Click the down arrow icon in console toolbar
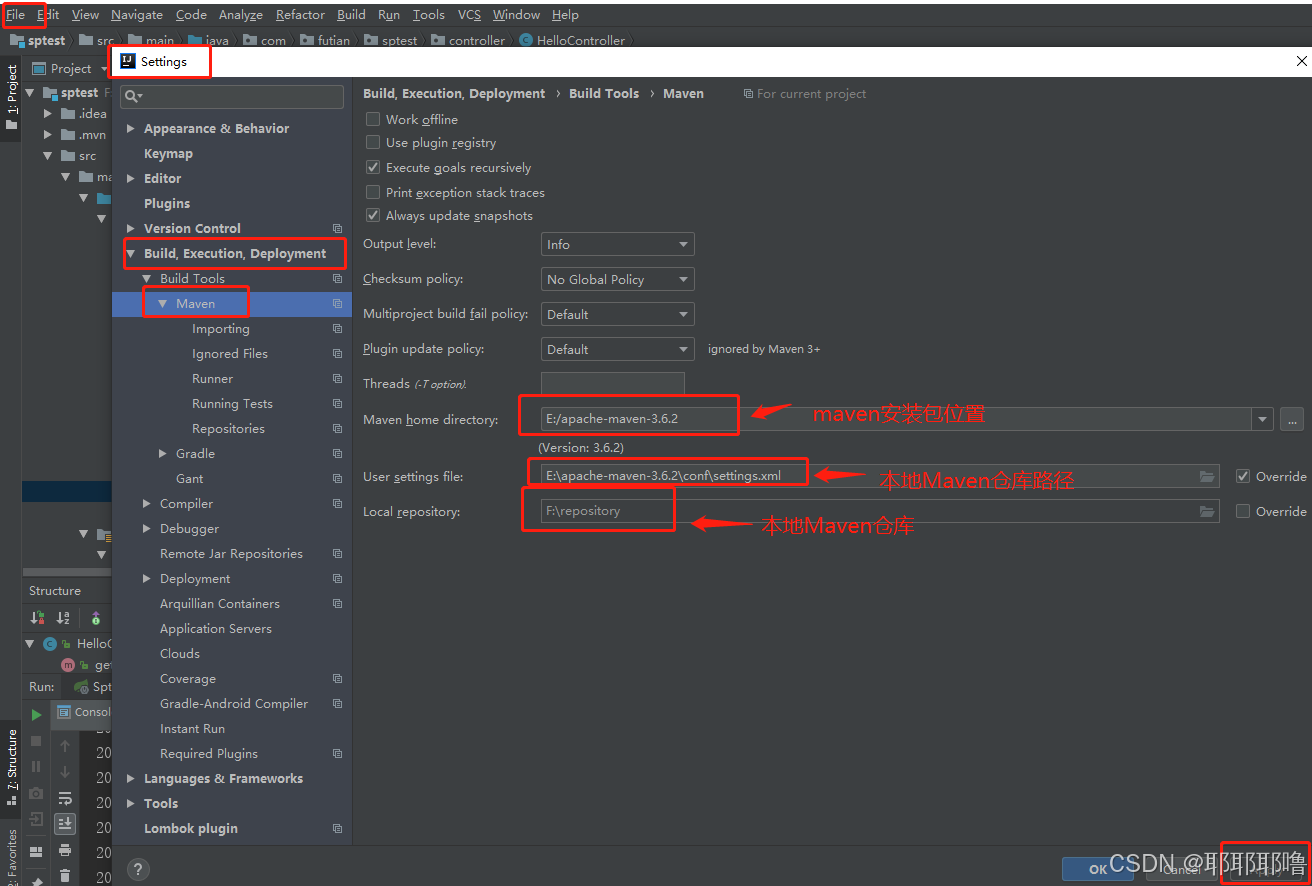 [x=65, y=772]
